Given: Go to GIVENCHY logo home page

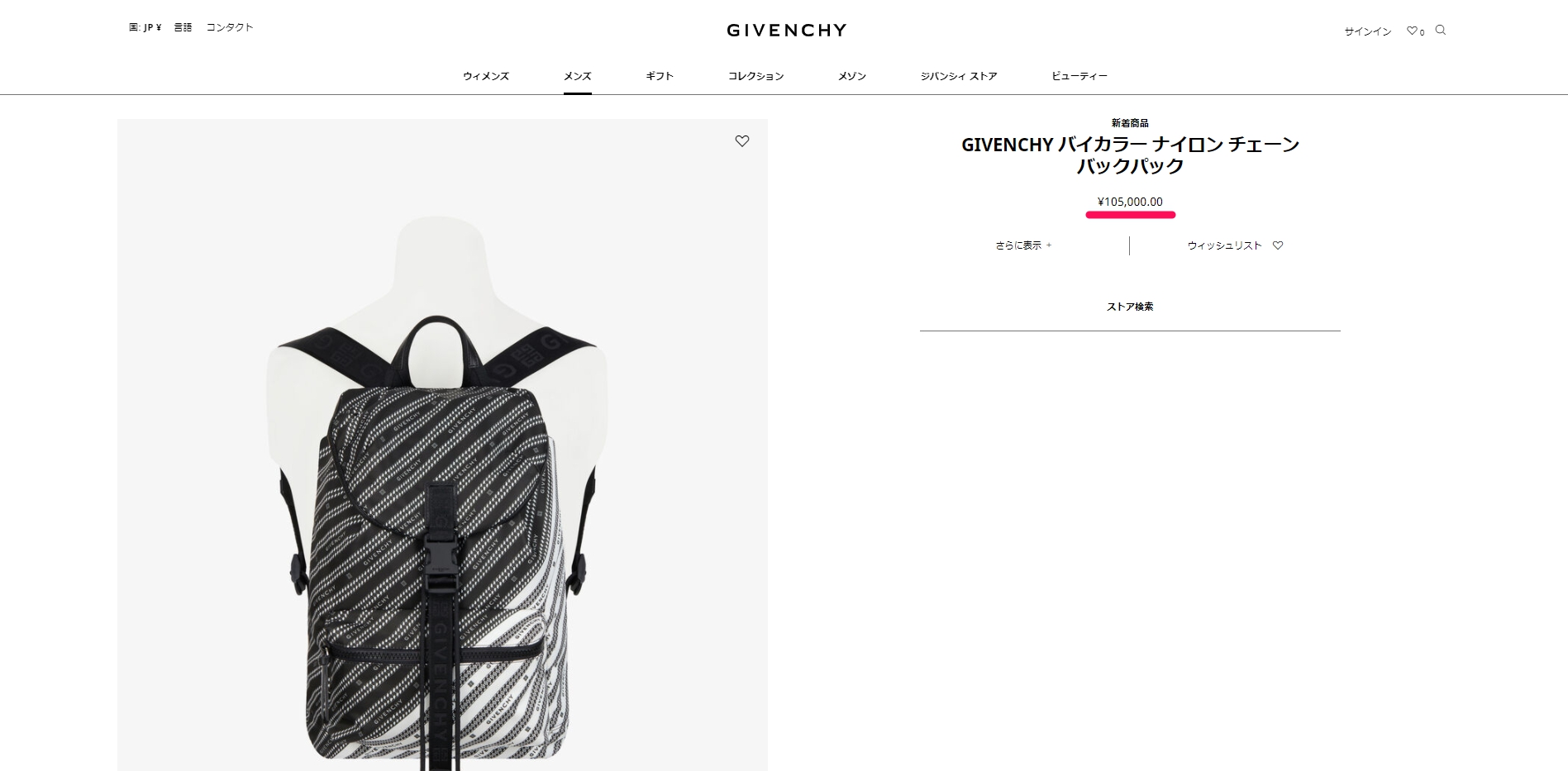Looking at the screenshot, I should (787, 31).
